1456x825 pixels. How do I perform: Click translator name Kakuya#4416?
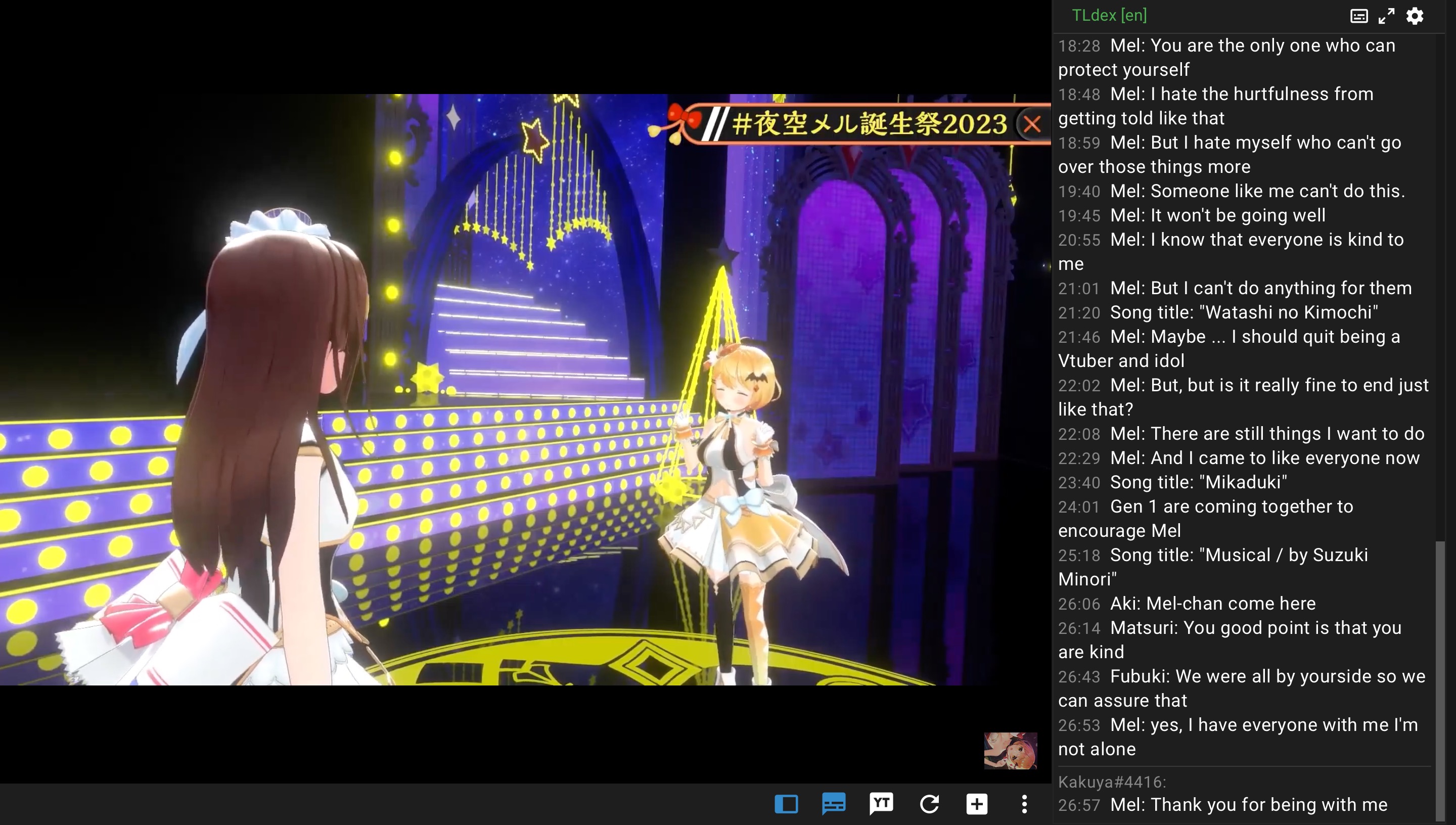(x=1112, y=782)
